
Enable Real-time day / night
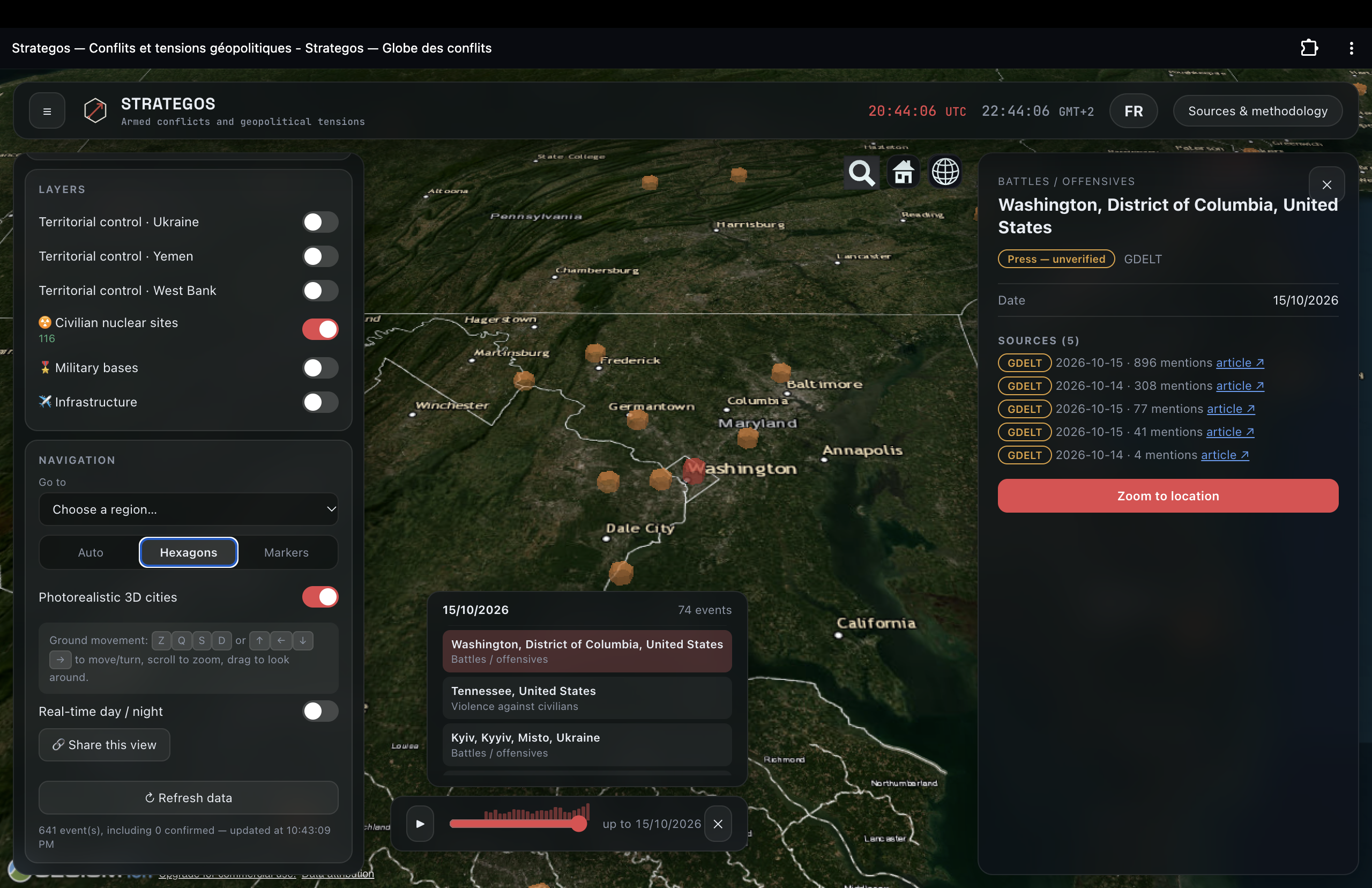coord(320,711)
